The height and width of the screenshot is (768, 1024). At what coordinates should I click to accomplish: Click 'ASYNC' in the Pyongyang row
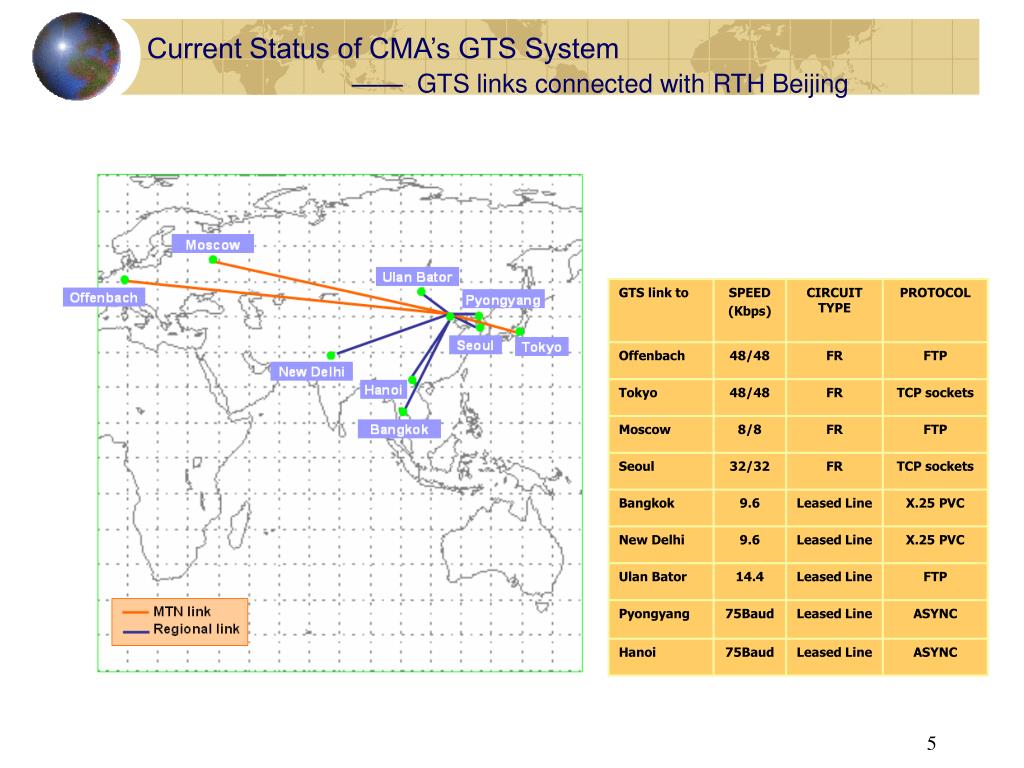[935, 614]
